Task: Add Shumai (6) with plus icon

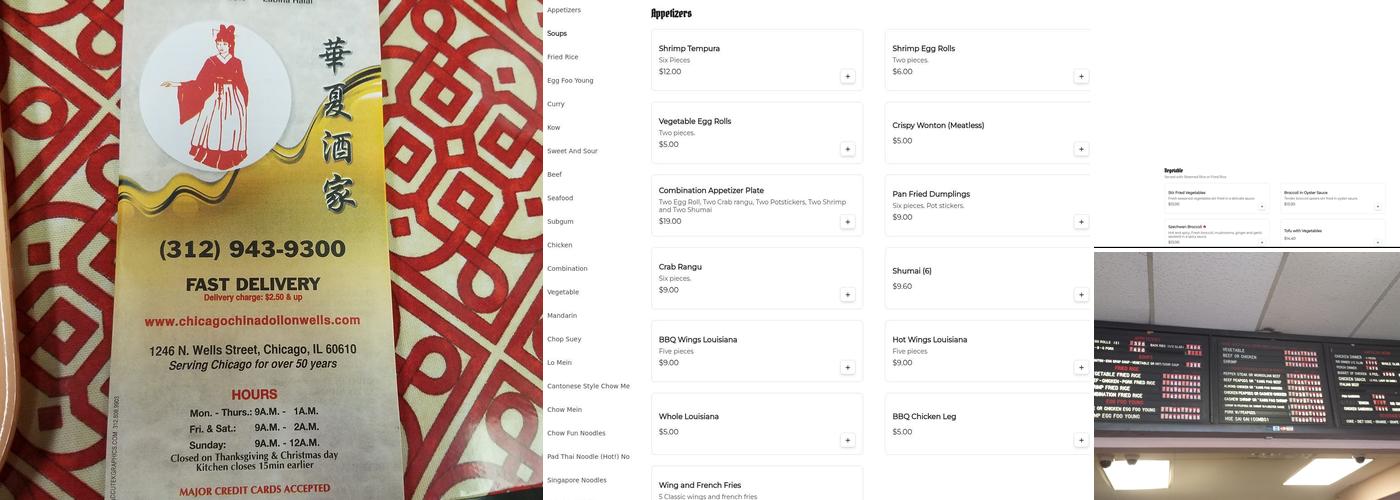Action: (x=1081, y=295)
